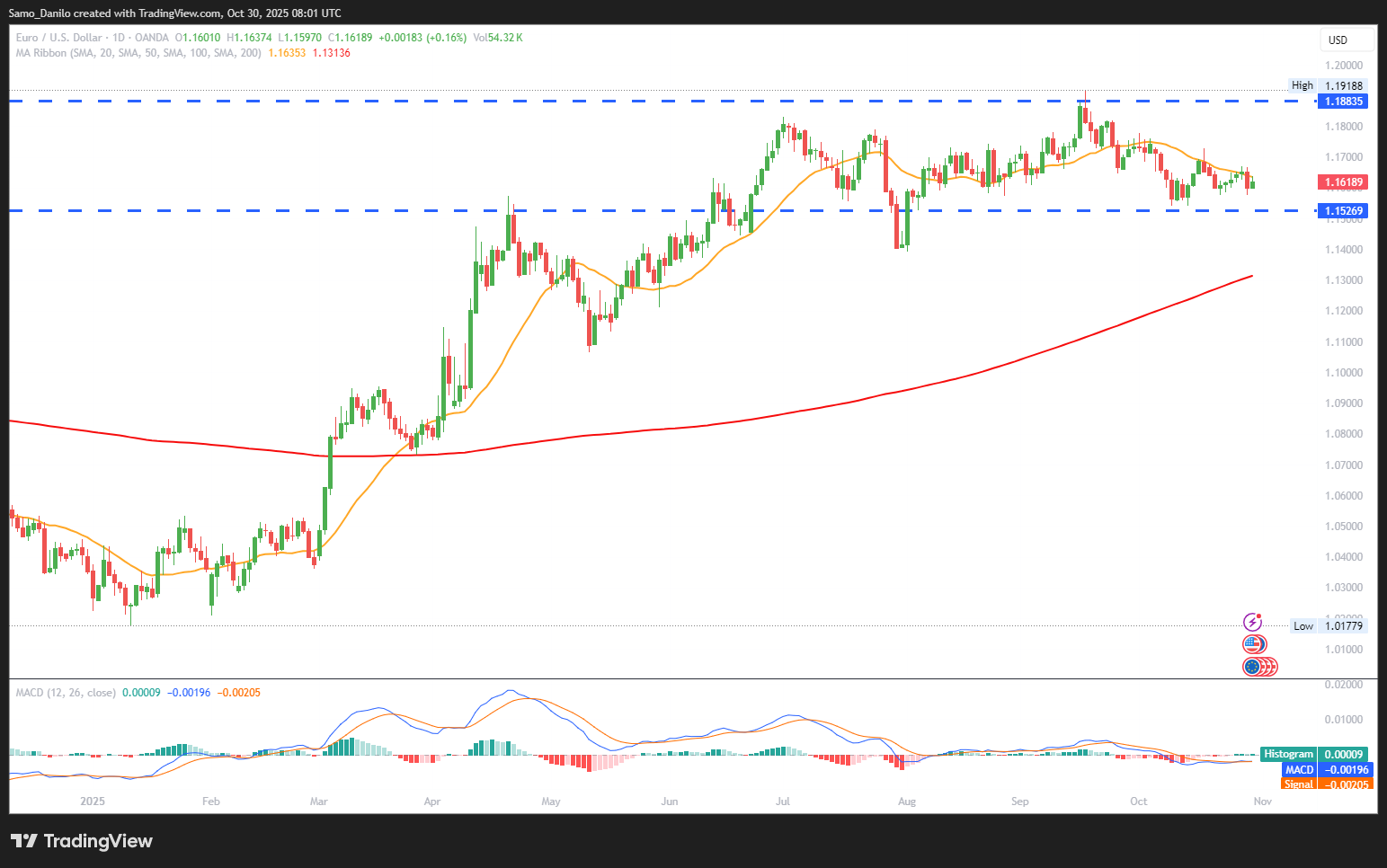This screenshot has width=1387, height=868.
Task: Open the USD currency selector
Action: click(x=1338, y=40)
